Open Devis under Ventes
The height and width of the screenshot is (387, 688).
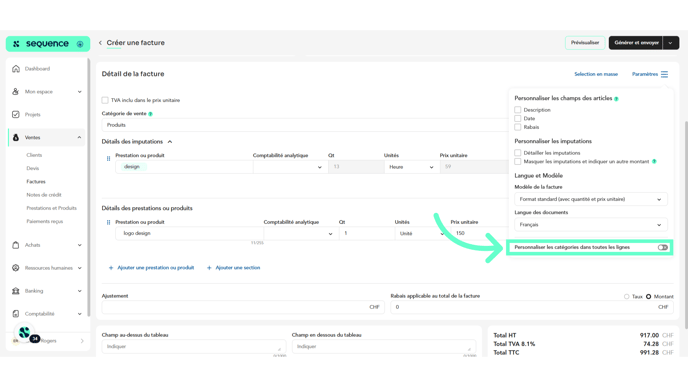click(32, 168)
